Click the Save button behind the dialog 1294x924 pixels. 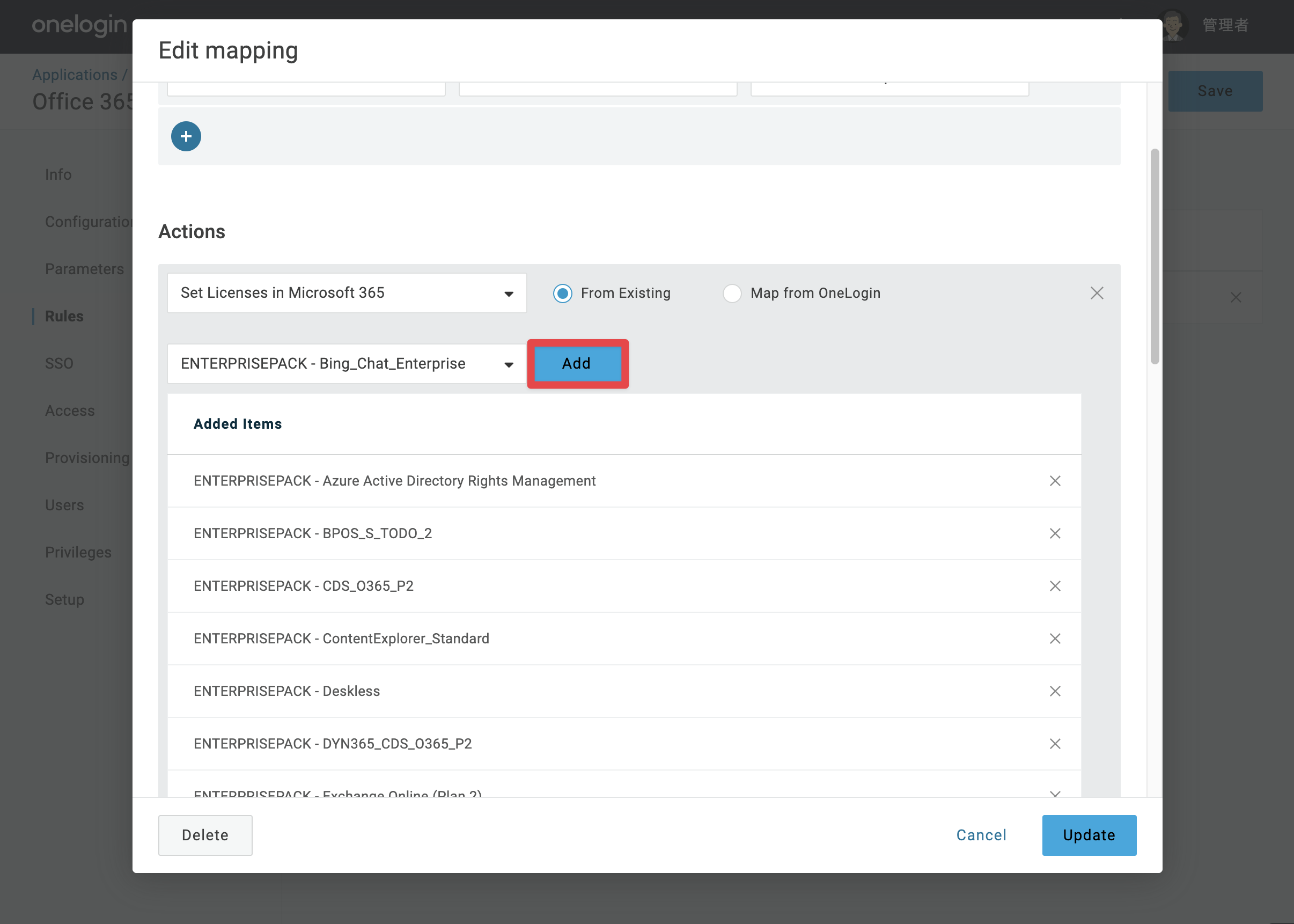1215,91
